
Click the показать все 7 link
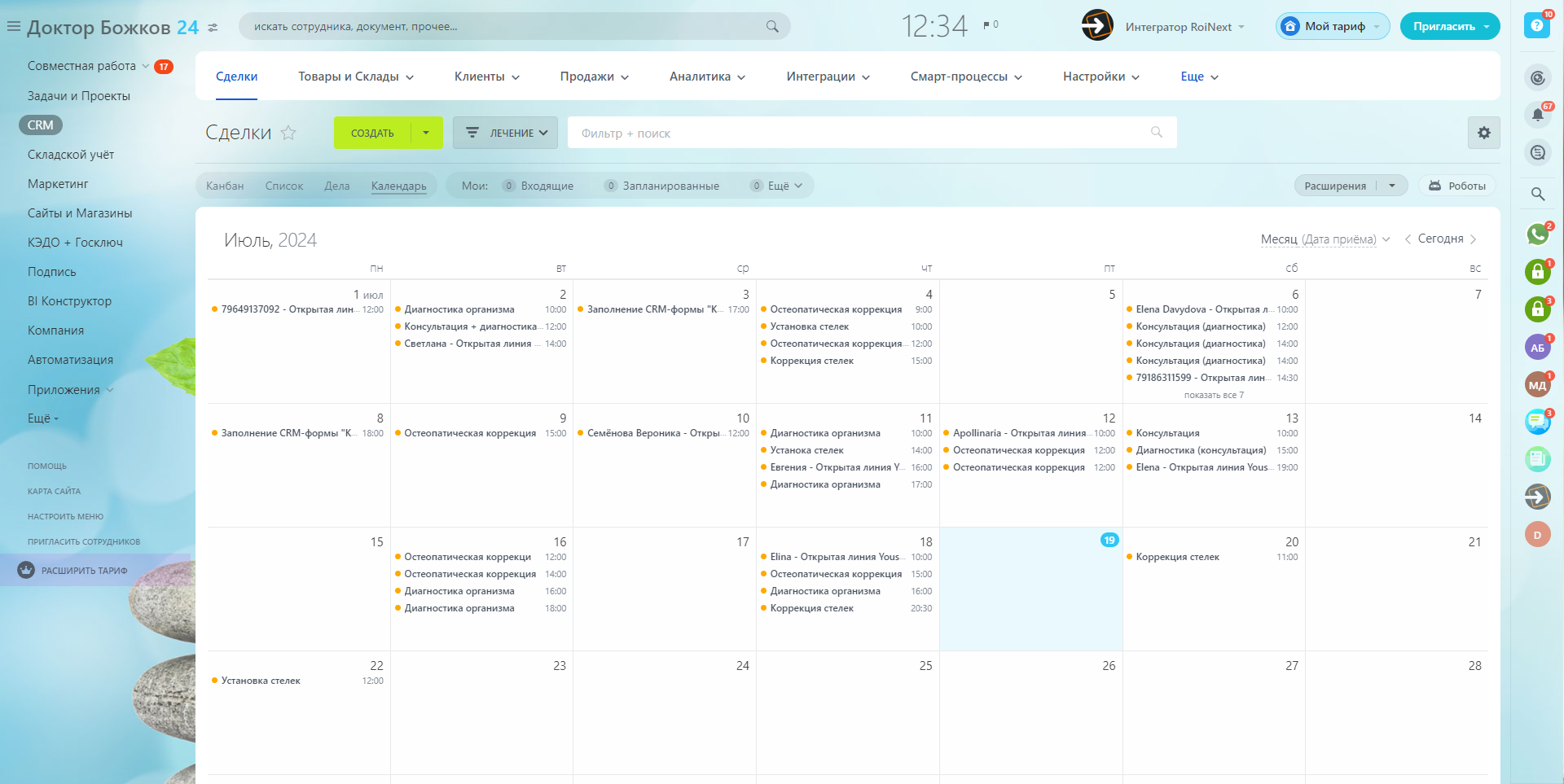click(x=1213, y=395)
